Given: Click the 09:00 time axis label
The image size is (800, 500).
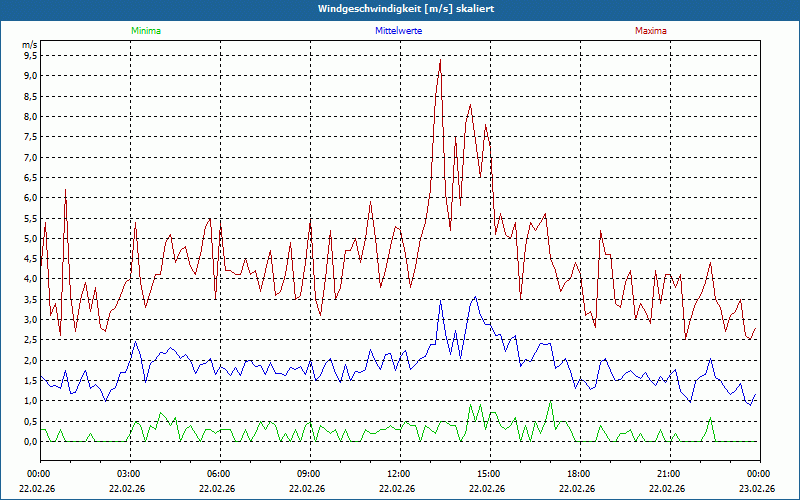Looking at the screenshot, I should point(309,474).
